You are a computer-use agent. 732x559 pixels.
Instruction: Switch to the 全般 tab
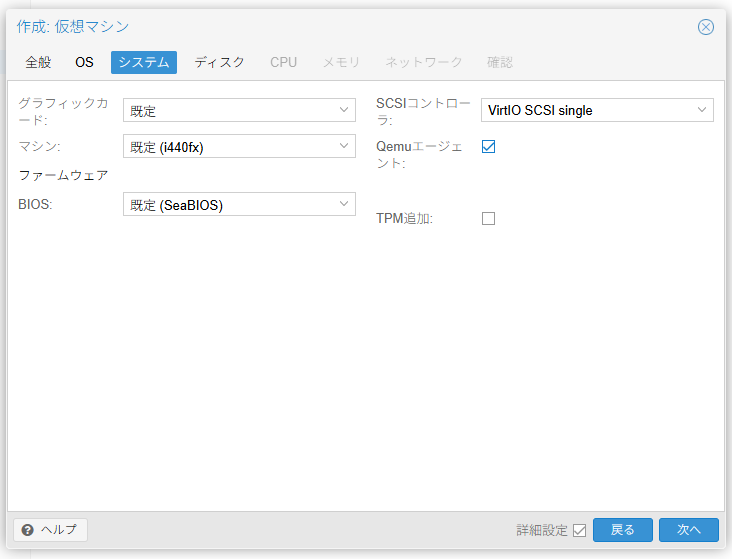point(38,62)
